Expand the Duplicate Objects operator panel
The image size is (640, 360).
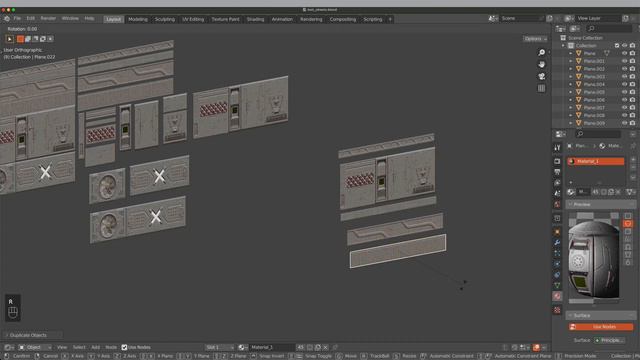click(x=32, y=335)
